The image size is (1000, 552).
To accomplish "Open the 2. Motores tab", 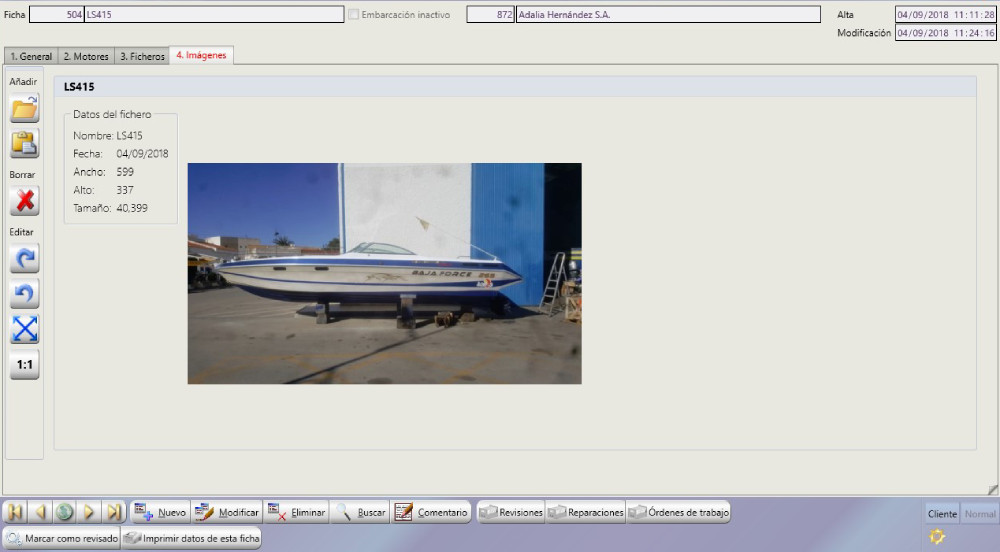I will point(86,57).
